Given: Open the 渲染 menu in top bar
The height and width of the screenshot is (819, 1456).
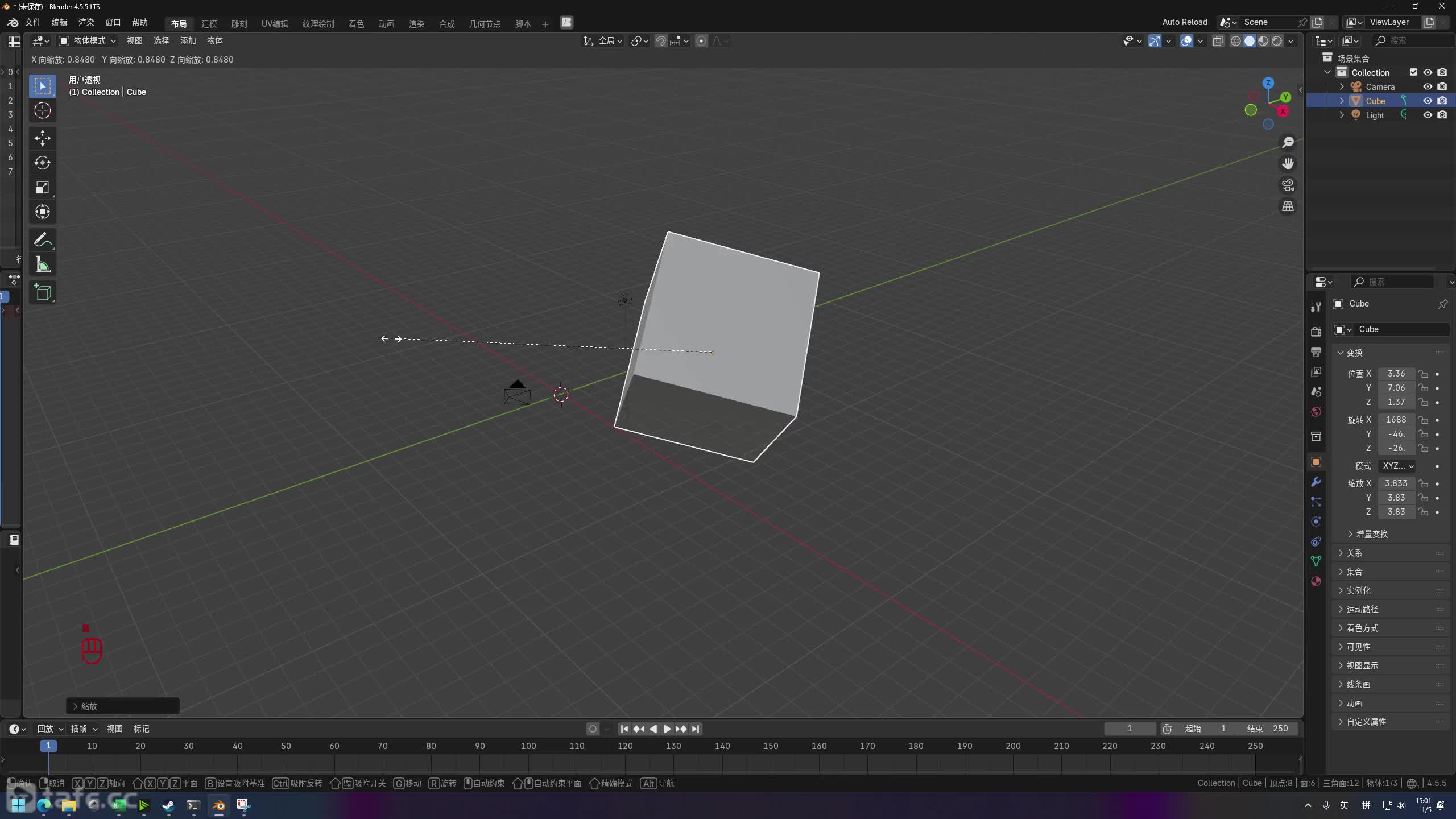Looking at the screenshot, I should [86, 23].
